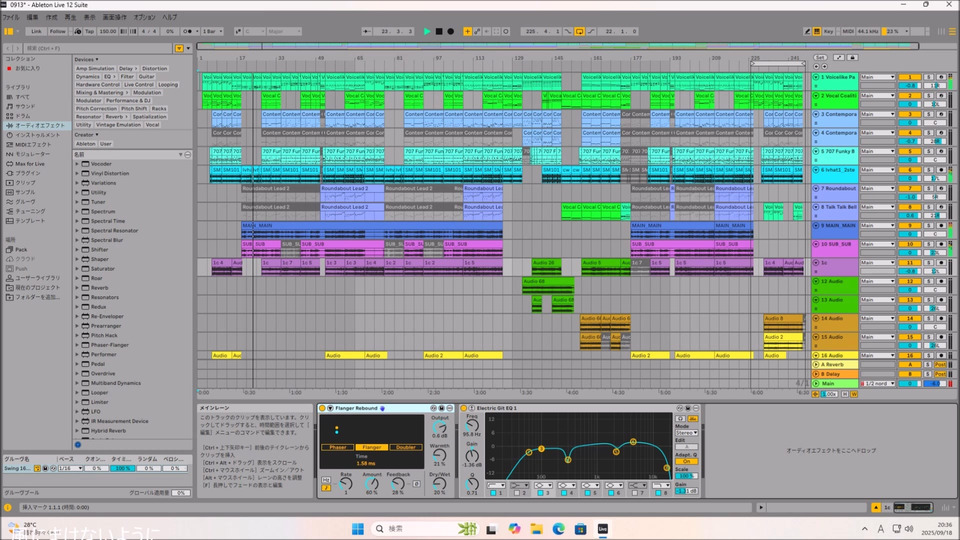Screen dimensions: 960x540
Task: Toggle Flanger Rebound device activator
Action: coord(322,408)
